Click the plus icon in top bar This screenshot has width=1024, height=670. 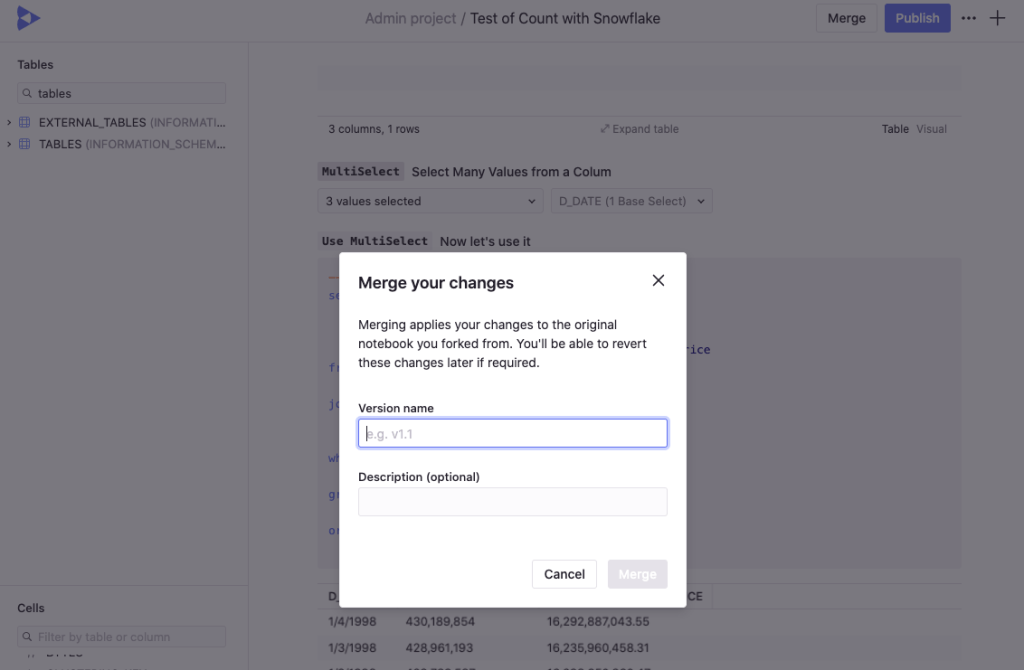coord(997,18)
